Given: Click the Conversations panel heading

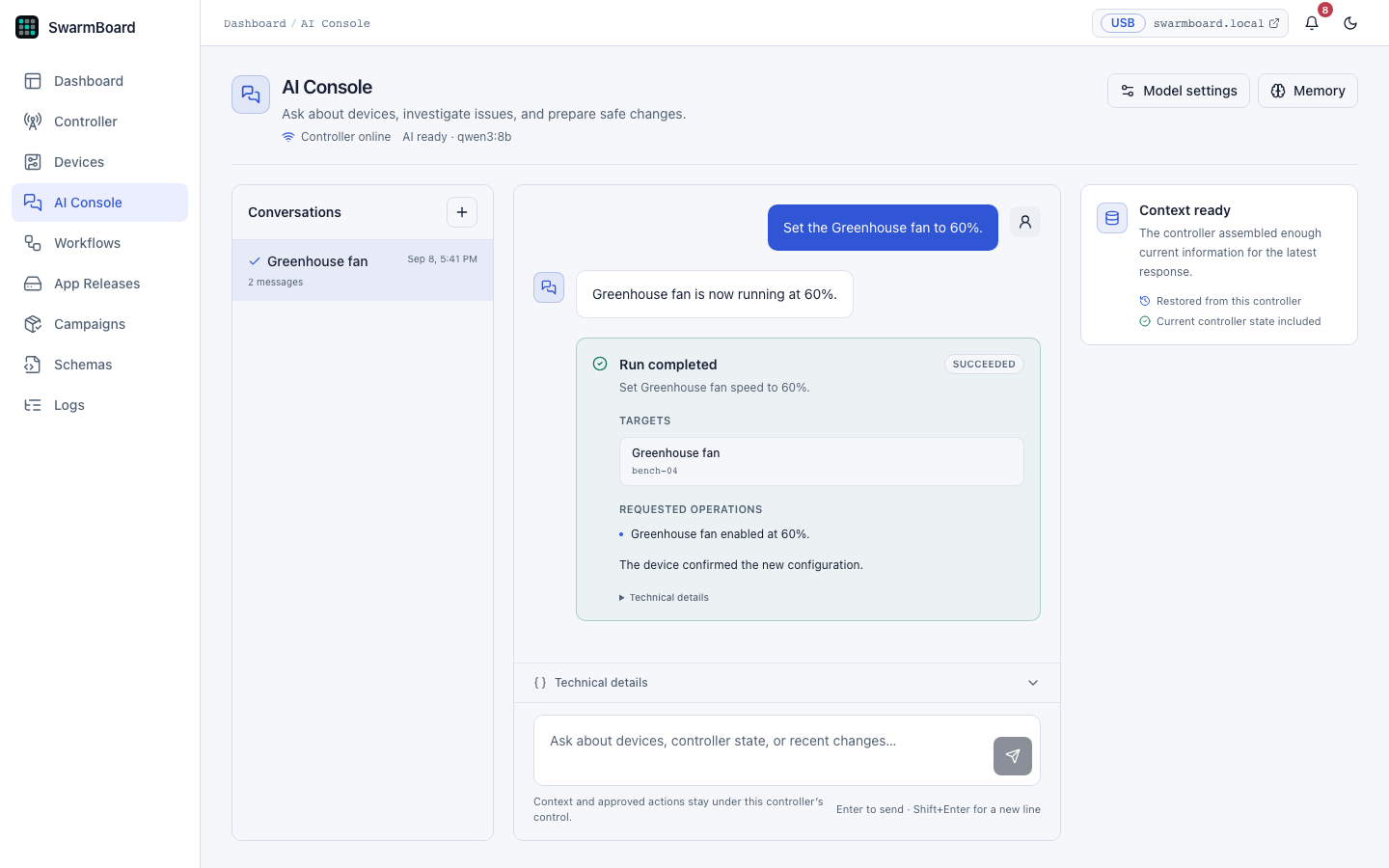Looking at the screenshot, I should point(294,212).
